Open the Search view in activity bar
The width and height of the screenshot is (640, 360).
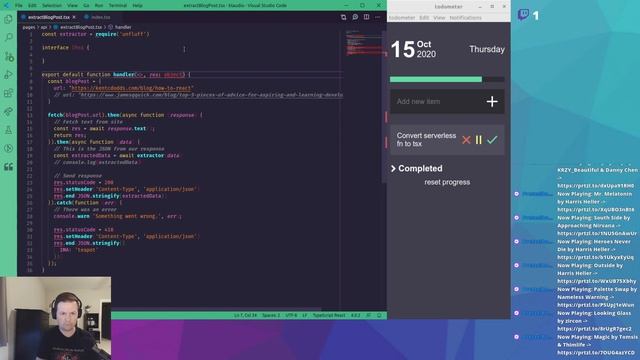click(x=8, y=38)
